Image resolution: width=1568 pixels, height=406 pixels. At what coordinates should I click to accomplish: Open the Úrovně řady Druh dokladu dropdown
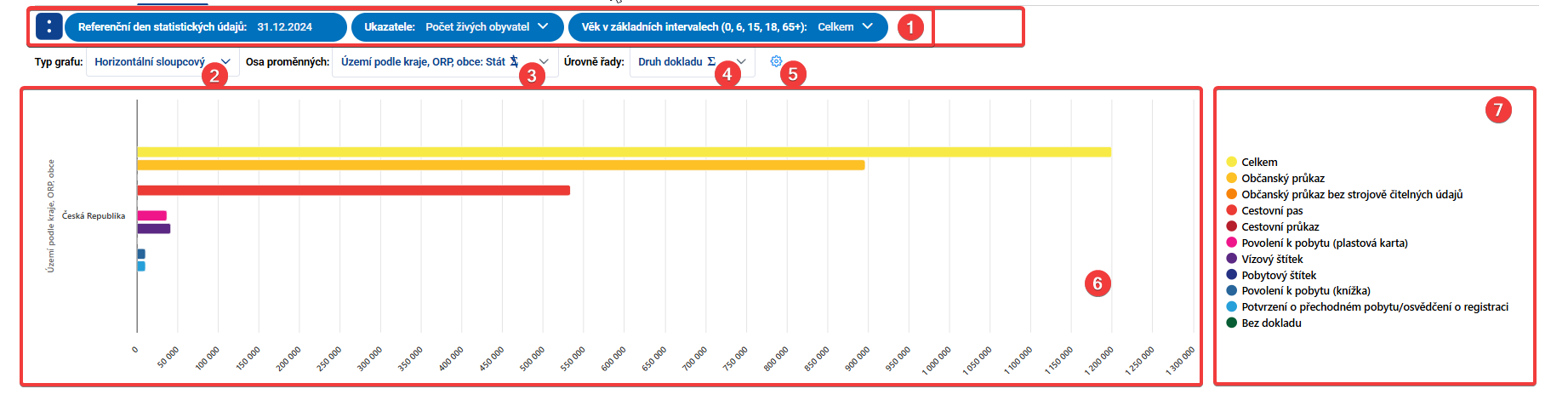(692, 61)
